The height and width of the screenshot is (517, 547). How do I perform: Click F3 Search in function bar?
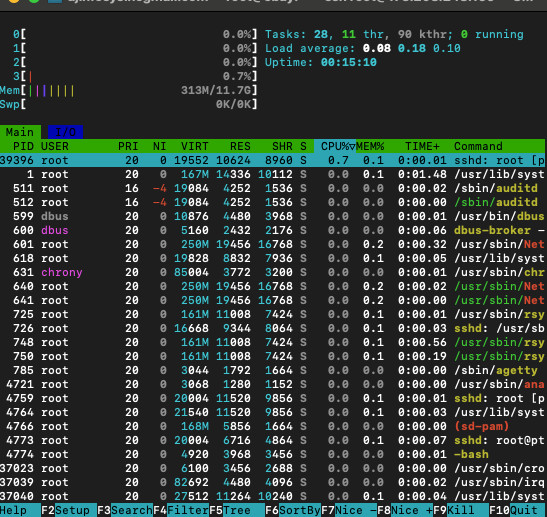pos(125,510)
